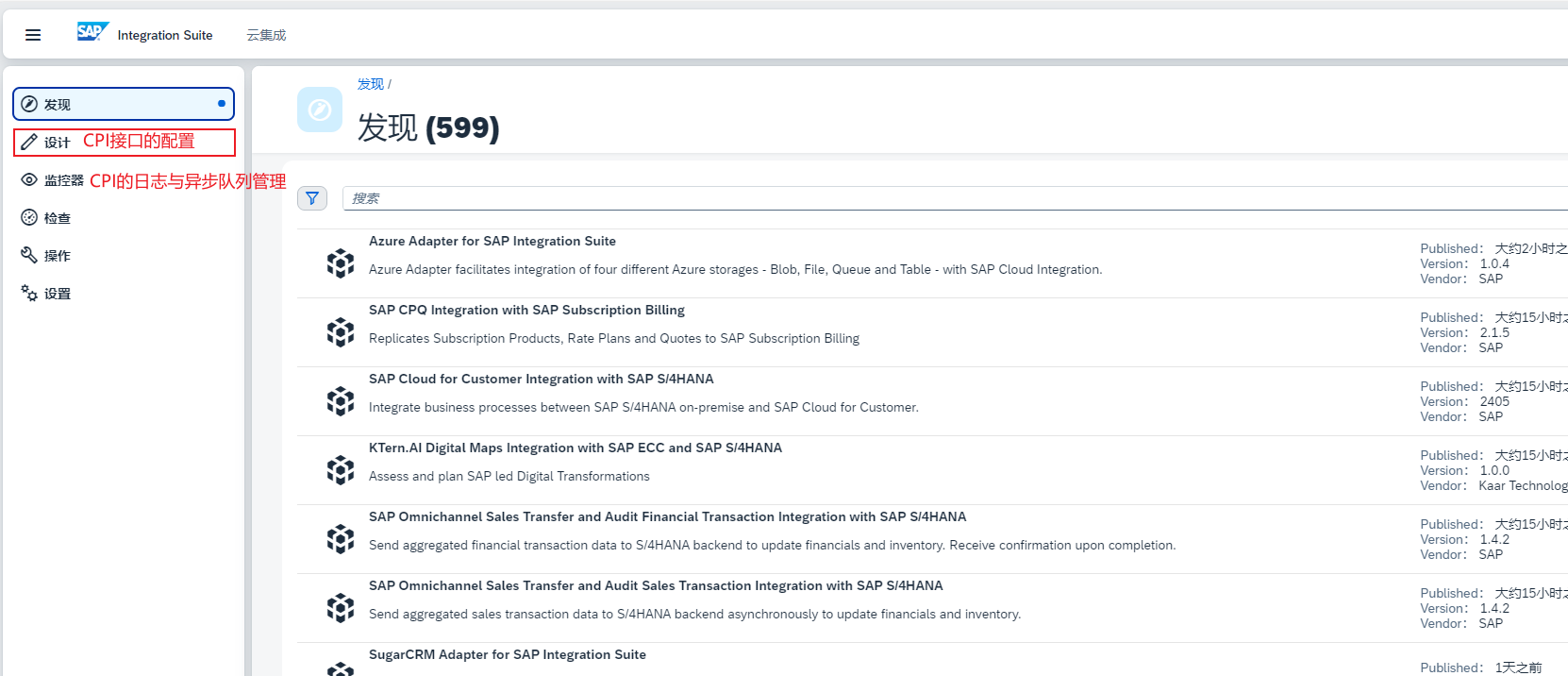This screenshot has height=676, width=1568.
Task: Open the hamburger navigation menu
Action: pos(33,35)
